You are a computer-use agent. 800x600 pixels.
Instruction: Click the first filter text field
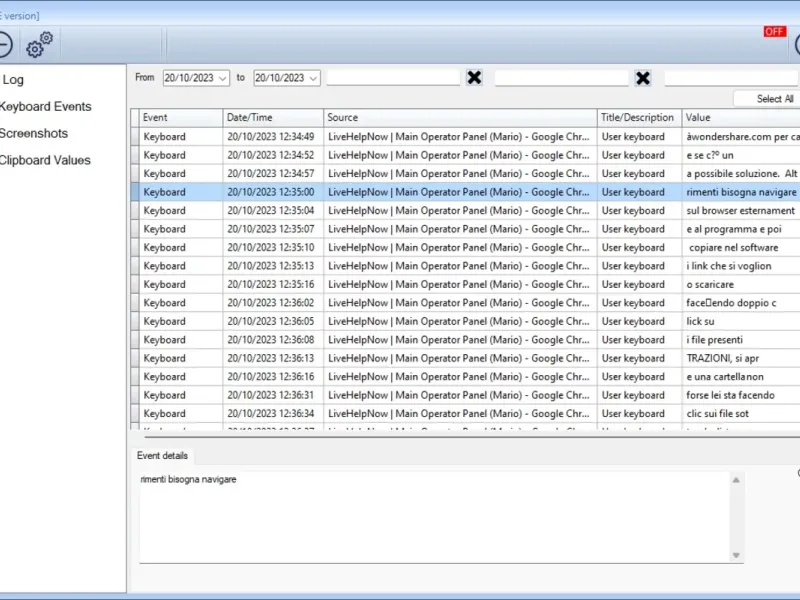(x=393, y=78)
